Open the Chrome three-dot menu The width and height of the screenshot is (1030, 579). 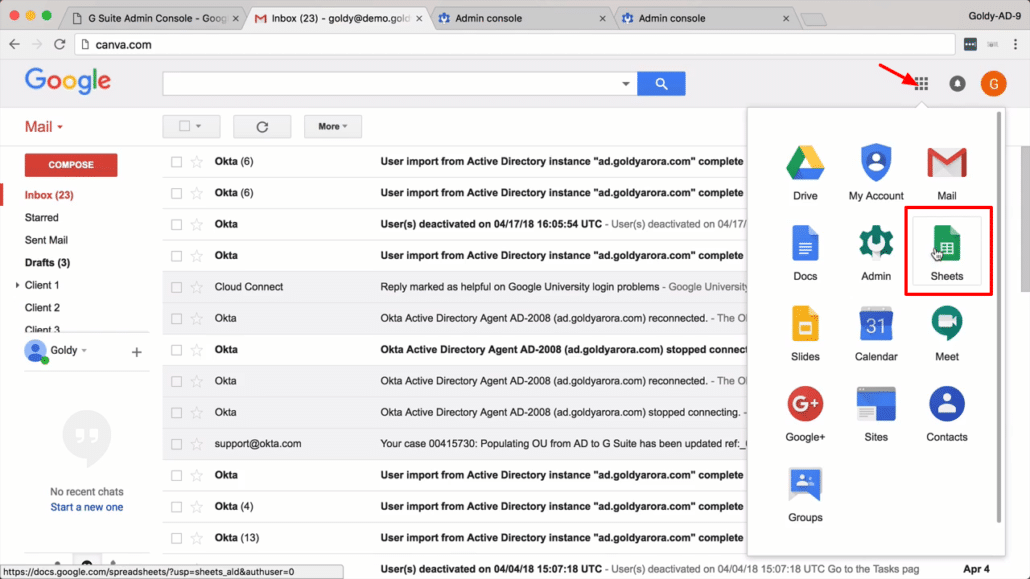click(1016, 44)
